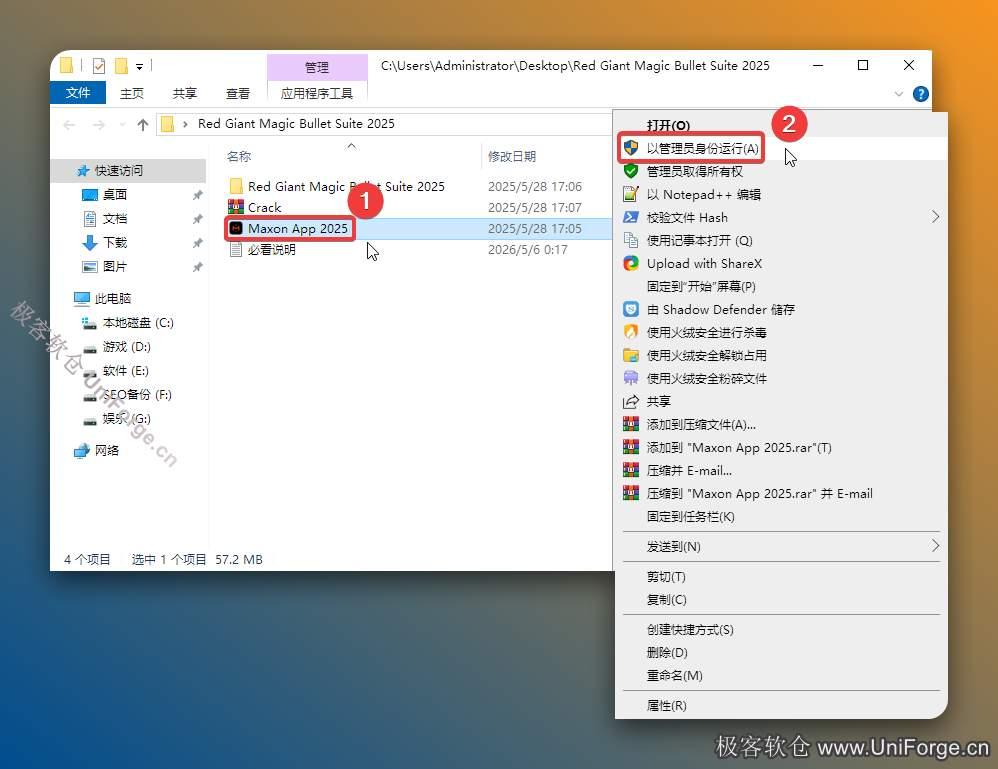Open 下载 in quick access
Viewport: 998px width, 769px height.
[105, 243]
